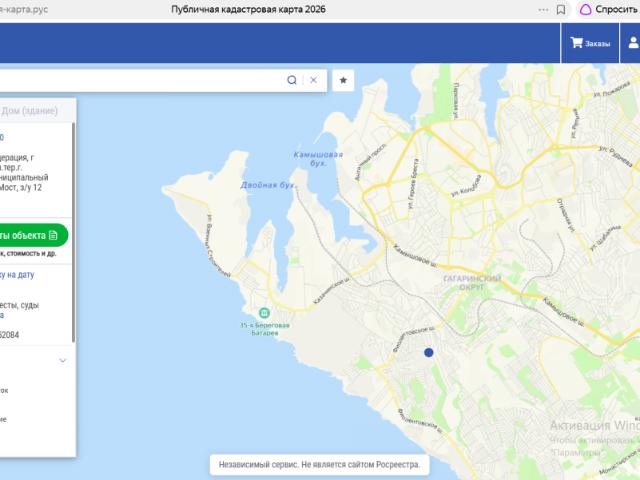Click the Двойная бух. map label
The width and height of the screenshot is (640, 480).
pyautogui.click(x=268, y=185)
